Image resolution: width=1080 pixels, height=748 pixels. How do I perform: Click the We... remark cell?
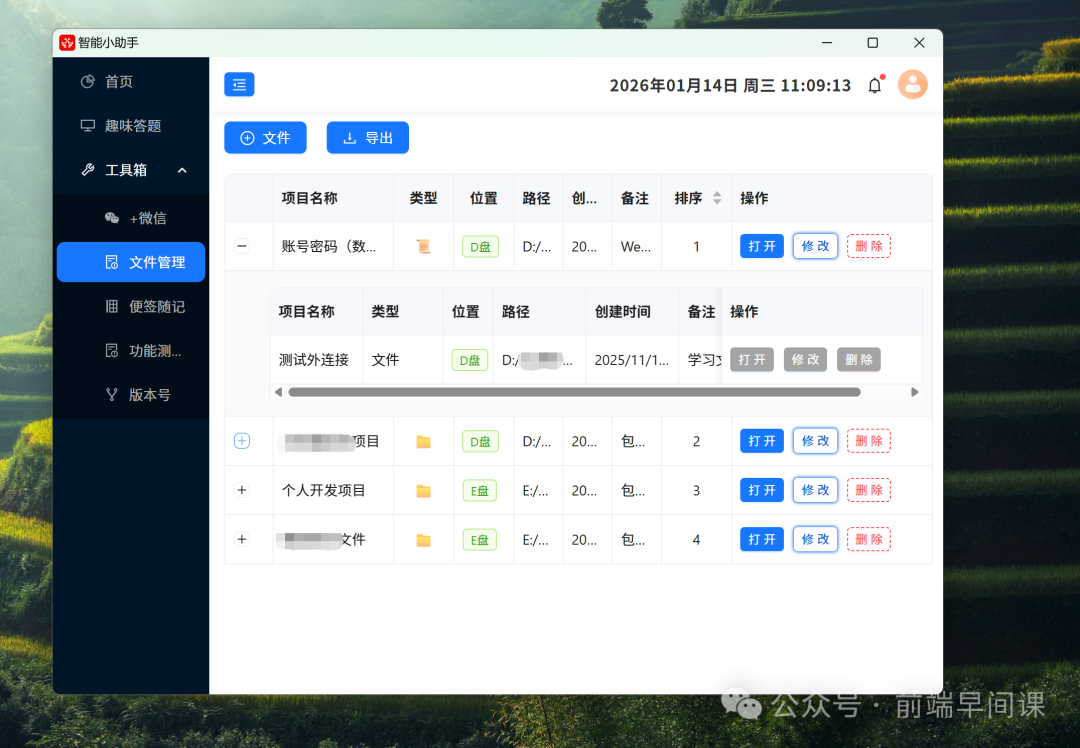tap(636, 247)
